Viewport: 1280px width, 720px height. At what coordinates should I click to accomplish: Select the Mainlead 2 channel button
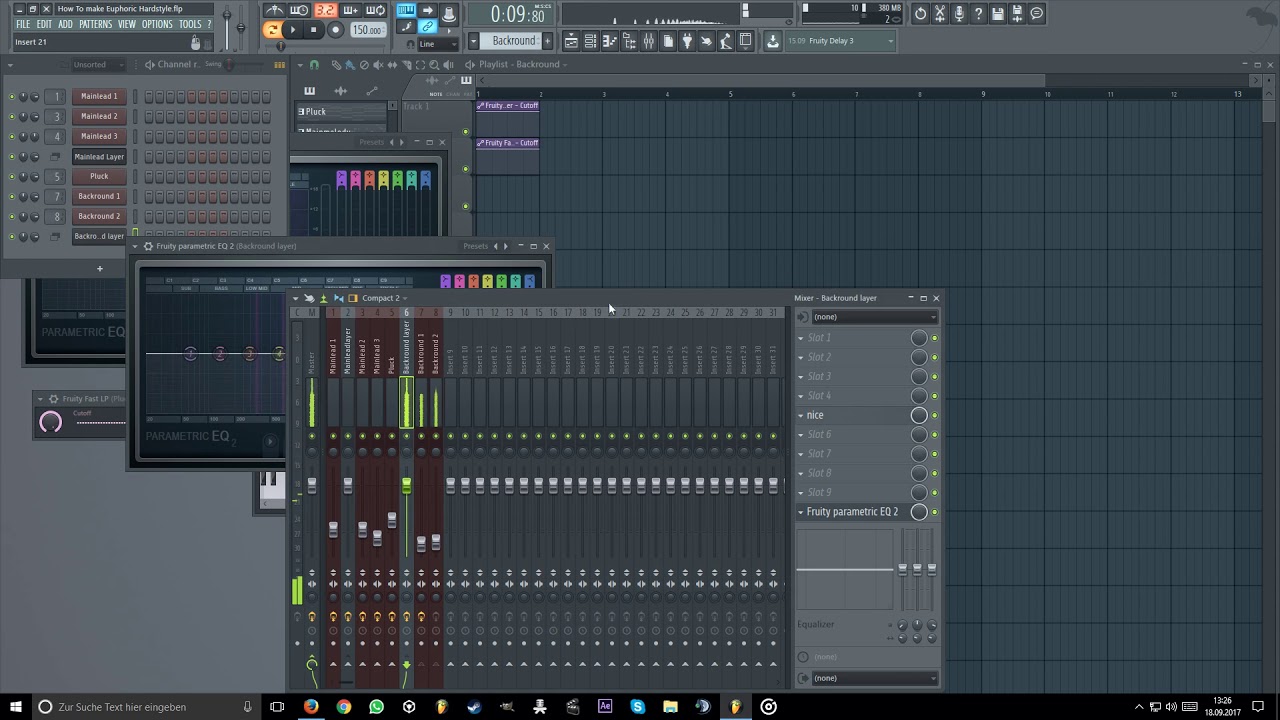(x=99, y=116)
